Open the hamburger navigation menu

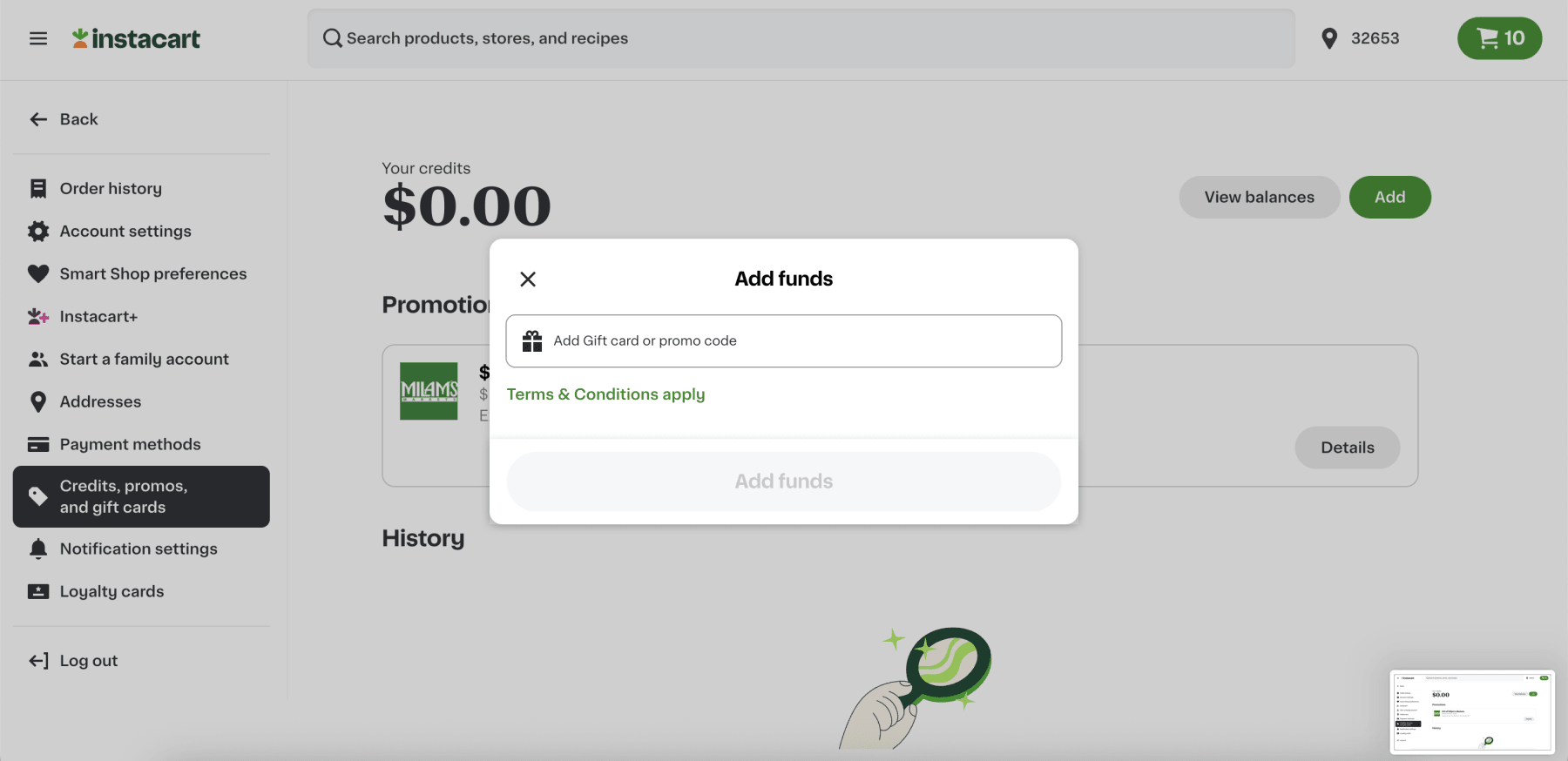[x=38, y=38]
